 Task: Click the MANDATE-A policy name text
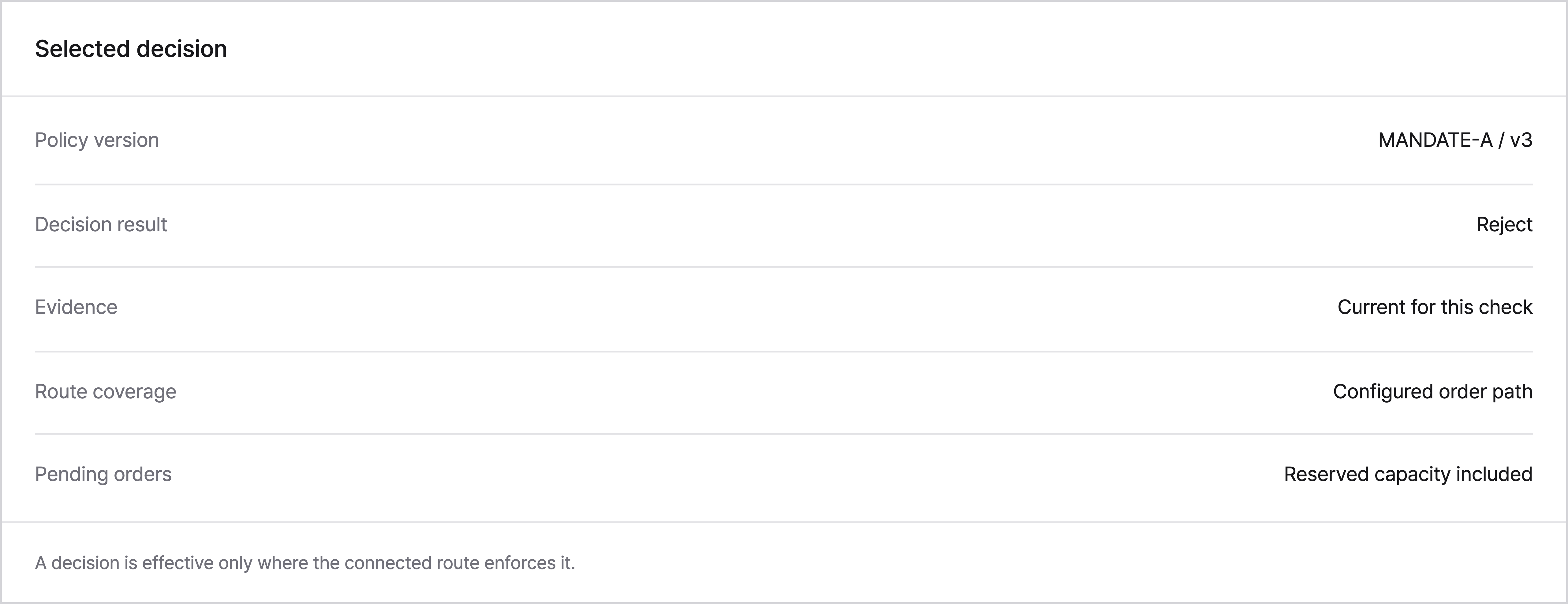(x=1435, y=140)
